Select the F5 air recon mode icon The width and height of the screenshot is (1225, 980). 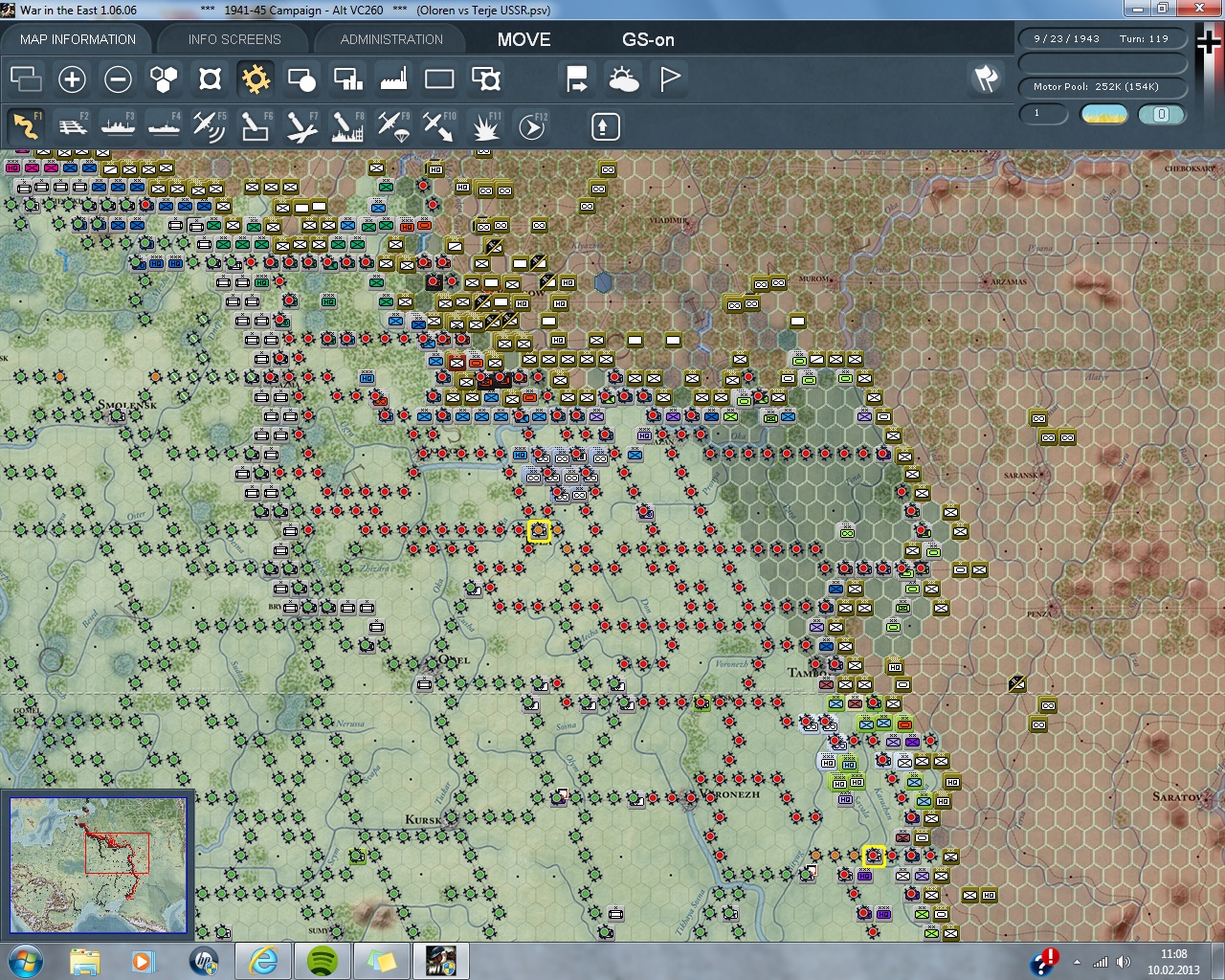tap(210, 126)
